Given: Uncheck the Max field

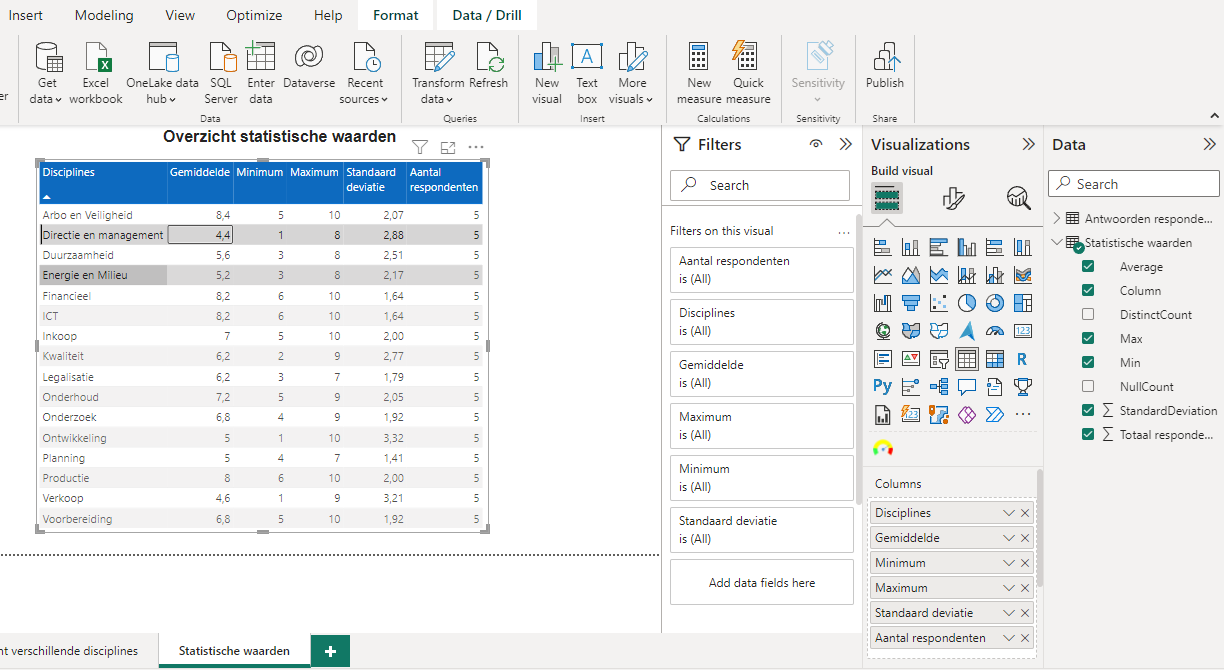Looking at the screenshot, I should pos(1088,339).
